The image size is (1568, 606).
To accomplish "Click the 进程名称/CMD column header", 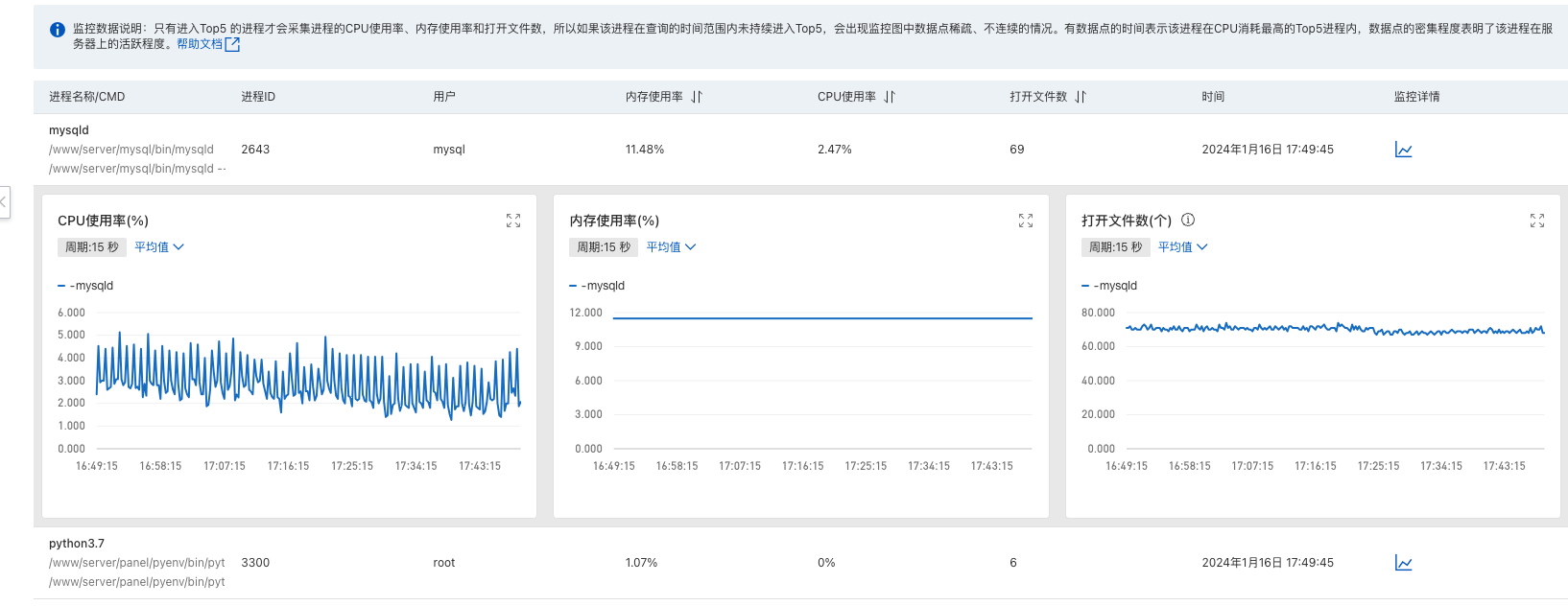I will [x=87, y=97].
